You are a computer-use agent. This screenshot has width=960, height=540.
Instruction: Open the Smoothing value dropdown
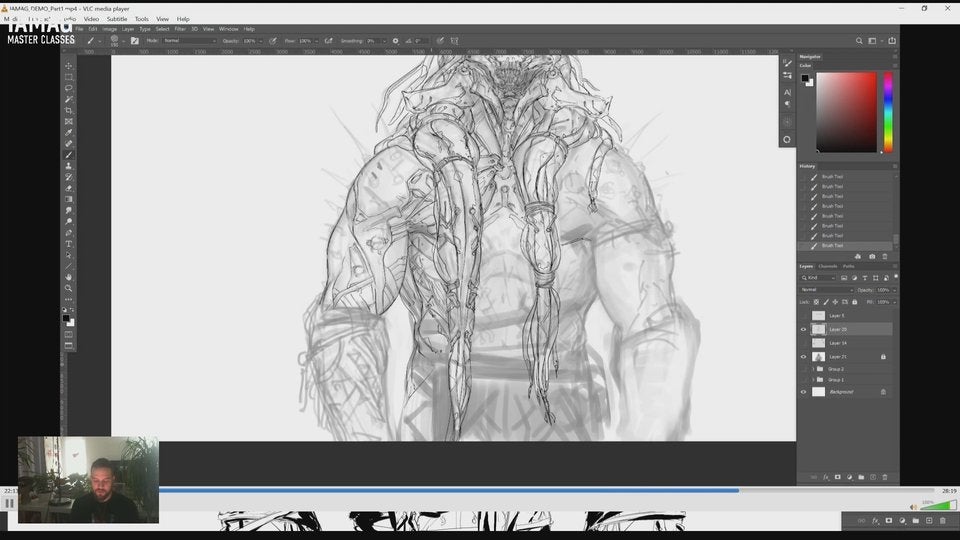coord(384,41)
